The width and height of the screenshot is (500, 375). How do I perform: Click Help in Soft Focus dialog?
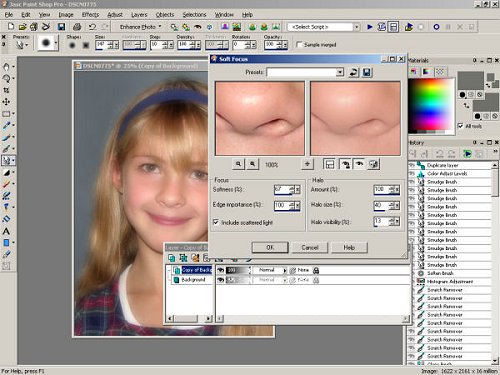[x=349, y=247]
